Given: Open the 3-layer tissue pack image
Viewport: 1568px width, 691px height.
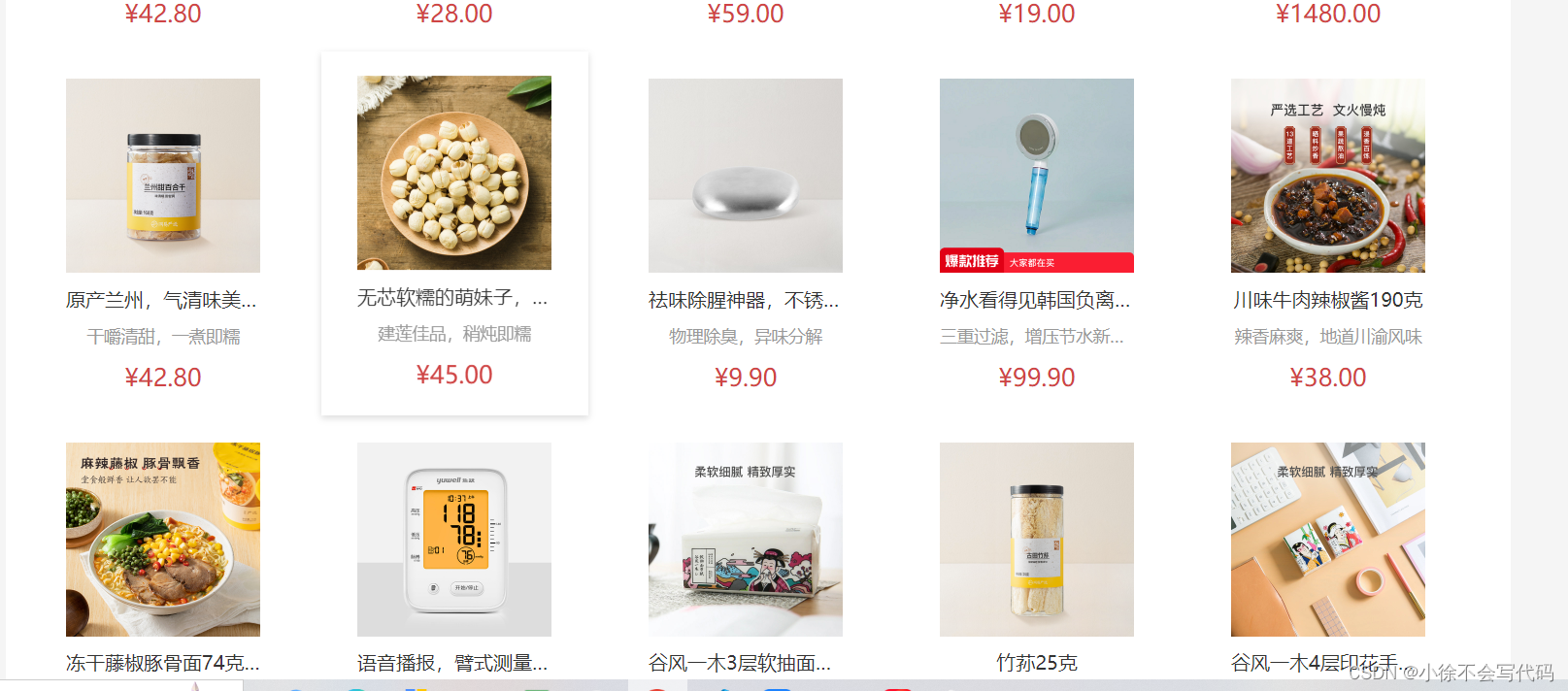Looking at the screenshot, I should (x=746, y=540).
